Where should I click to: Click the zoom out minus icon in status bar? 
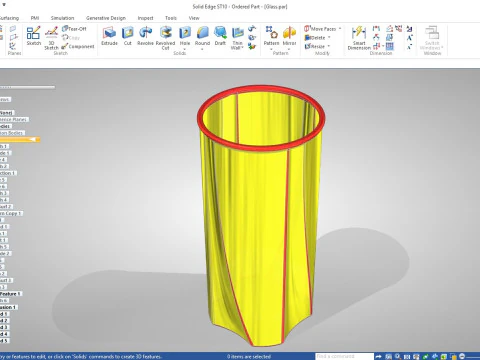point(462,356)
